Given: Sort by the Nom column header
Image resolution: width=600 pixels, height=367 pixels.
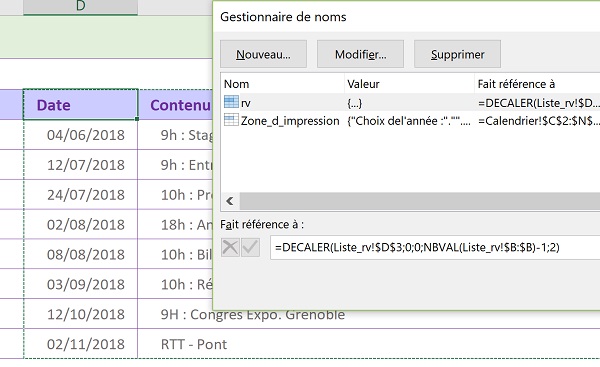Looking at the screenshot, I should tap(282, 84).
